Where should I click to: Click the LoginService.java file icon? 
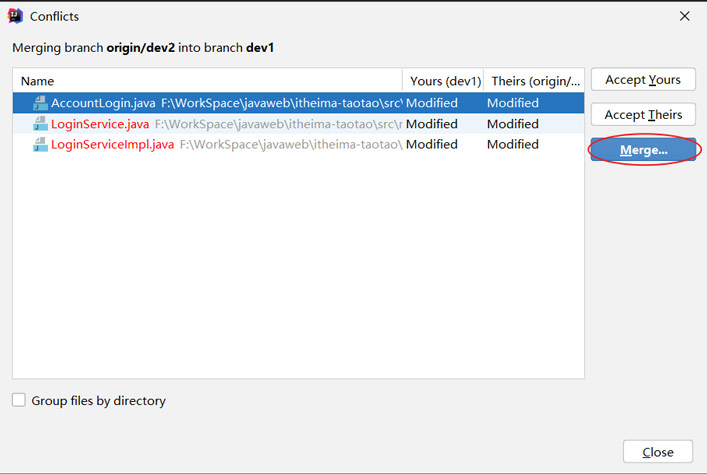pyautogui.click(x=40, y=124)
